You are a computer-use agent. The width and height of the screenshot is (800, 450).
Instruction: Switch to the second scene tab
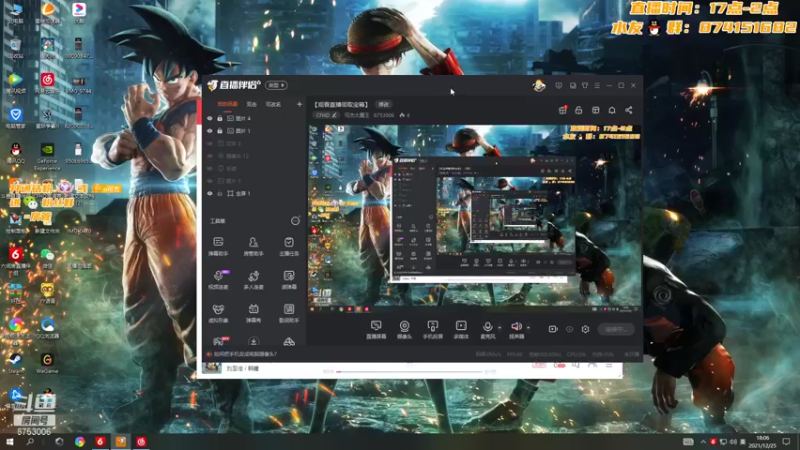pos(252,104)
